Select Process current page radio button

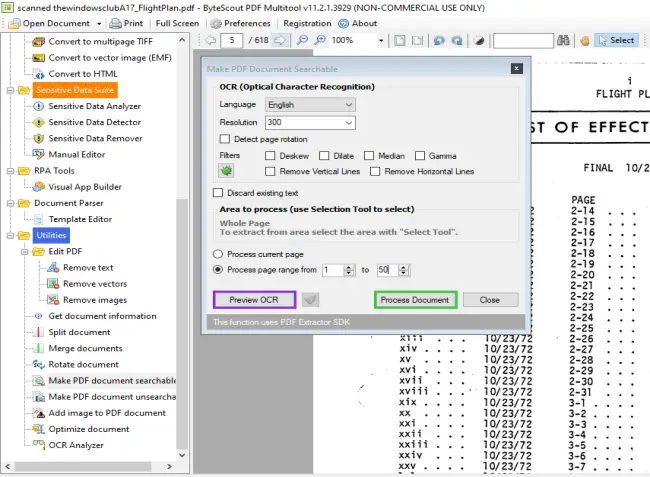(218, 254)
